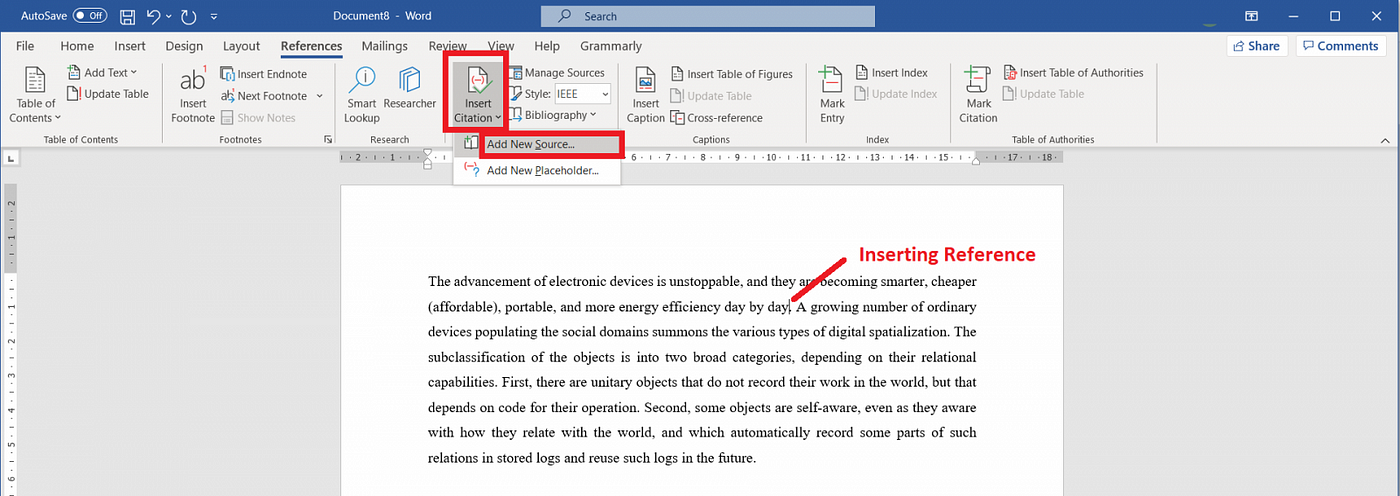The height and width of the screenshot is (496, 1400).
Task: Toggle the AutoSave switch
Action: pyautogui.click(x=90, y=16)
